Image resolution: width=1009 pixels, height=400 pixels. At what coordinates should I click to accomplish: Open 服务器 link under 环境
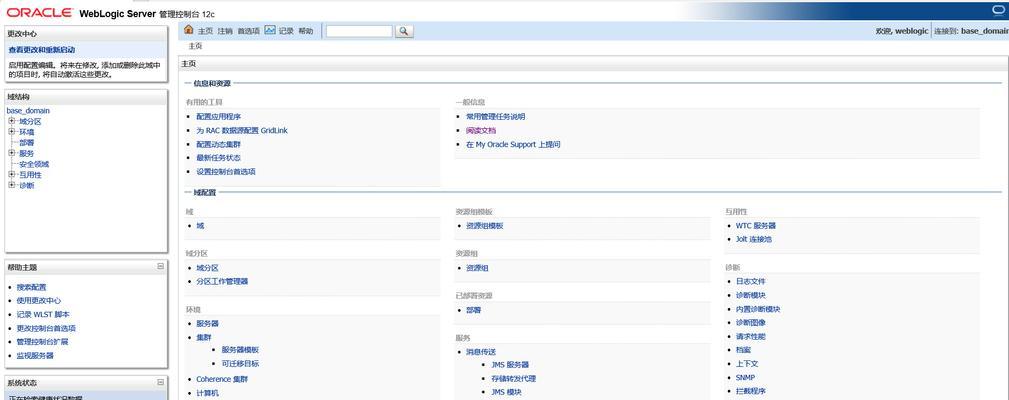click(x=207, y=323)
